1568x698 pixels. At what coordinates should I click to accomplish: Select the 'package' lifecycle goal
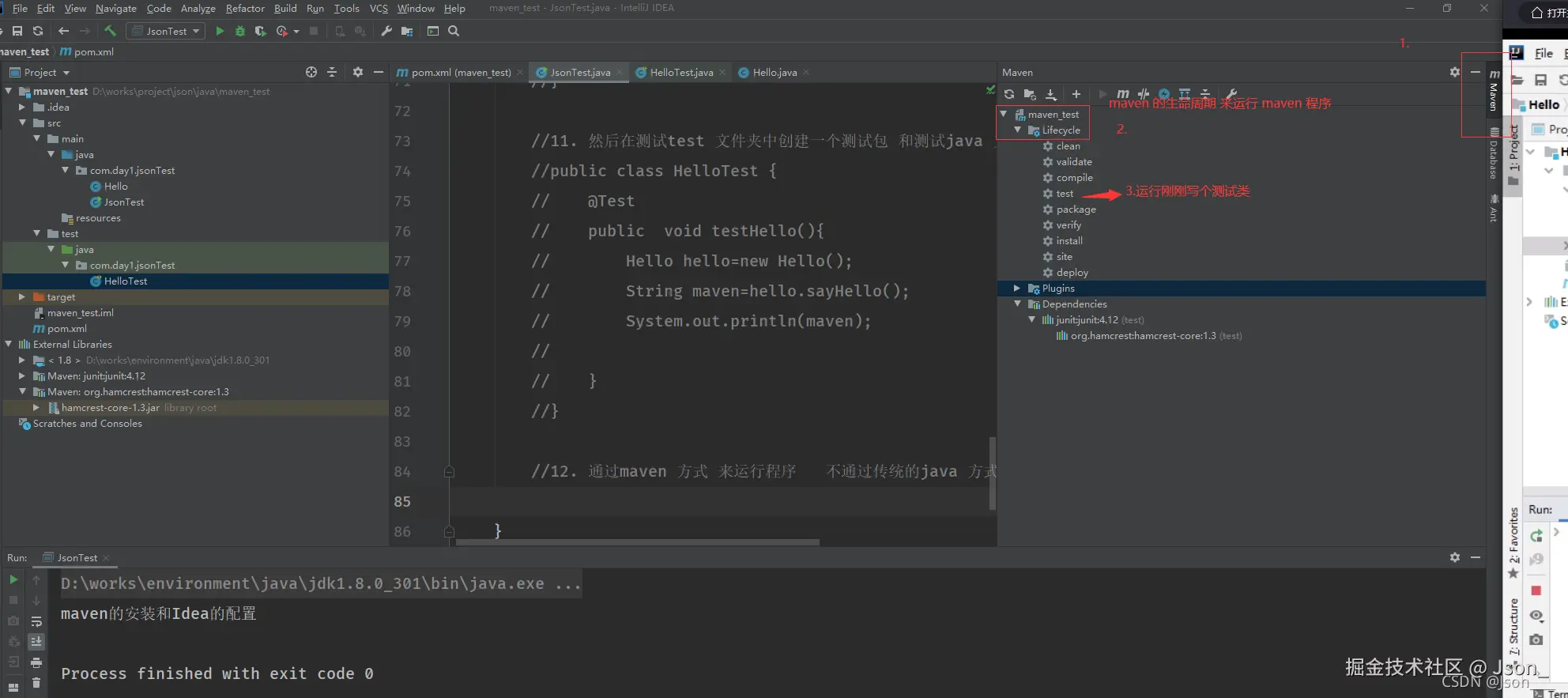(1076, 209)
